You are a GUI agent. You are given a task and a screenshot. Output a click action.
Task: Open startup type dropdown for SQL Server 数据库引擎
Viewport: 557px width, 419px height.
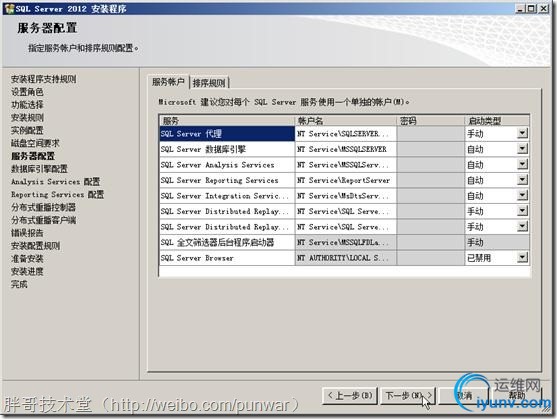tap(522, 149)
